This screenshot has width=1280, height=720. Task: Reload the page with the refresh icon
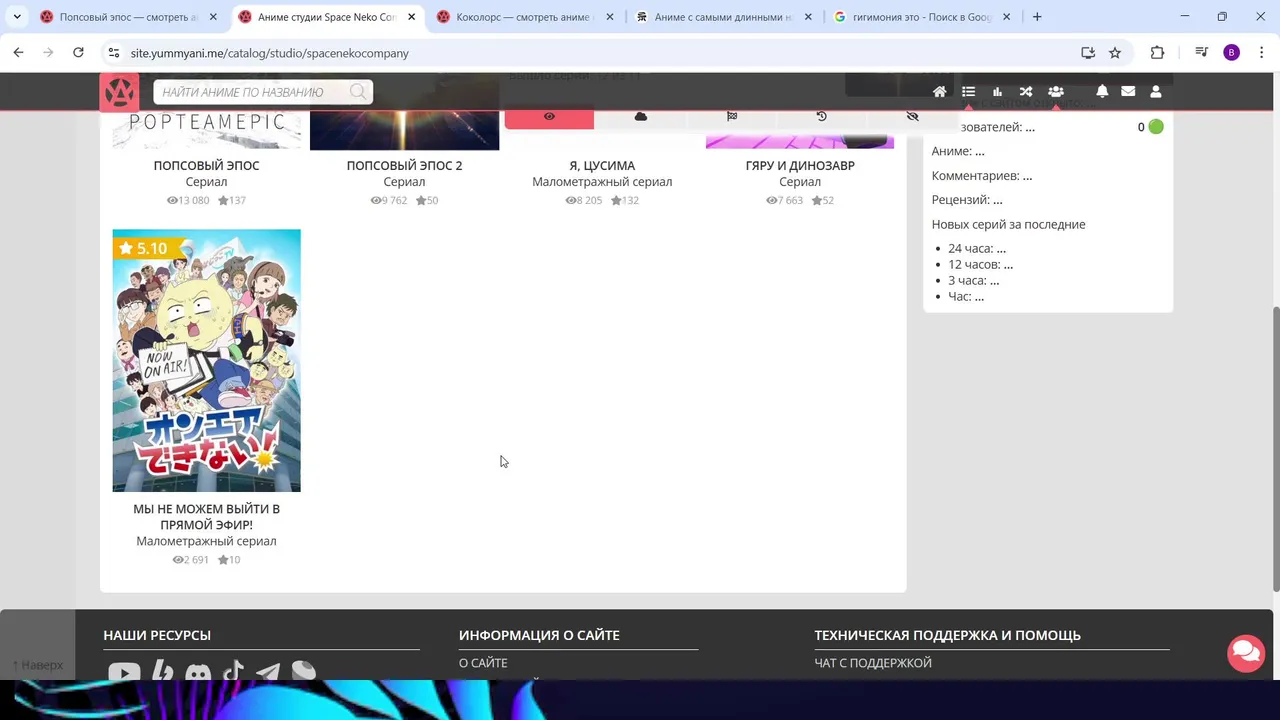[78, 52]
